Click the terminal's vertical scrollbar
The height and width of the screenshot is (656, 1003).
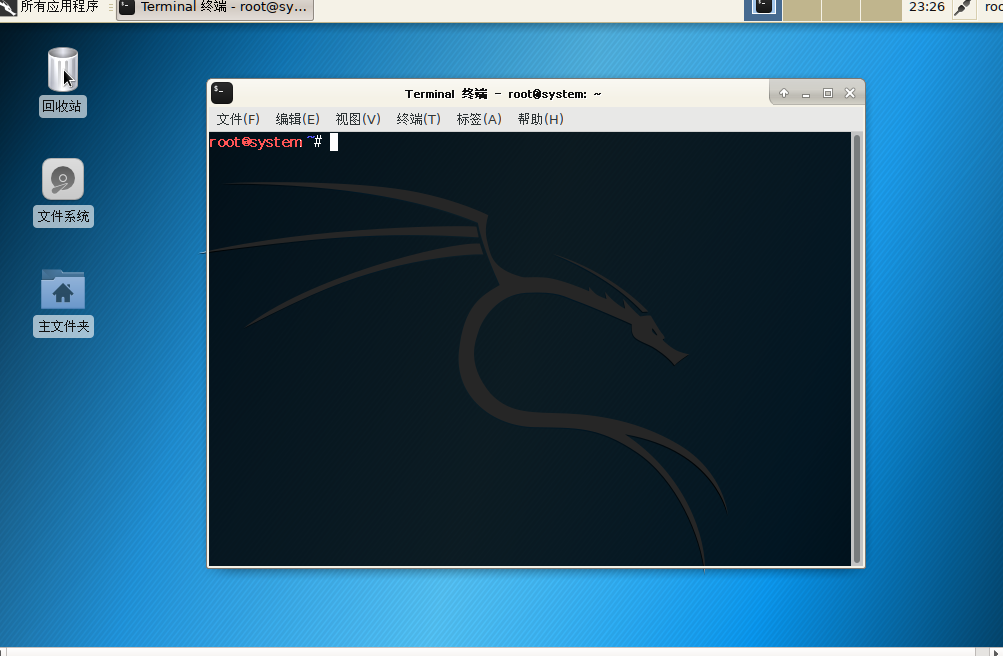point(857,348)
